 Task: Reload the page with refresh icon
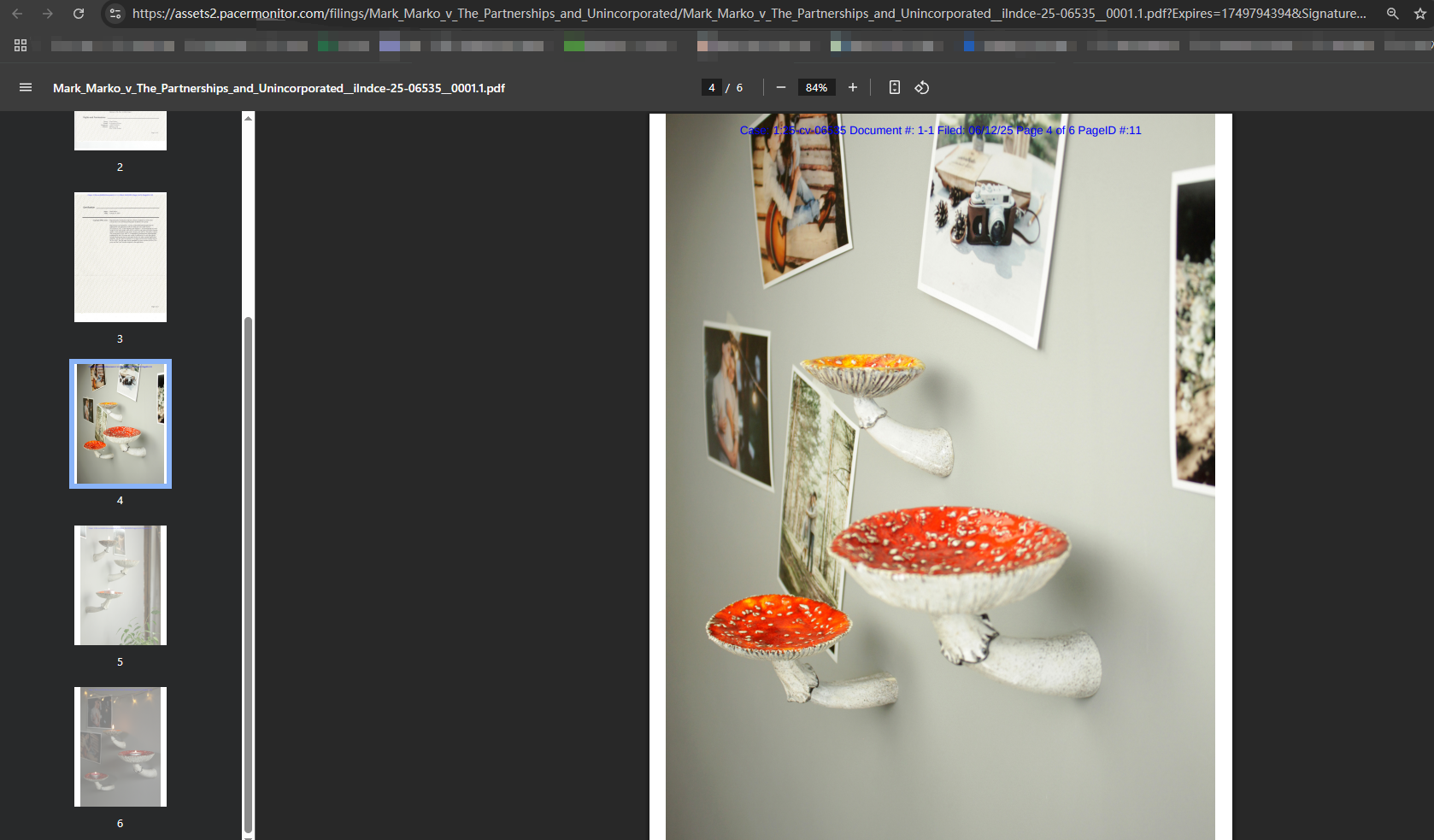pos(79,14)
